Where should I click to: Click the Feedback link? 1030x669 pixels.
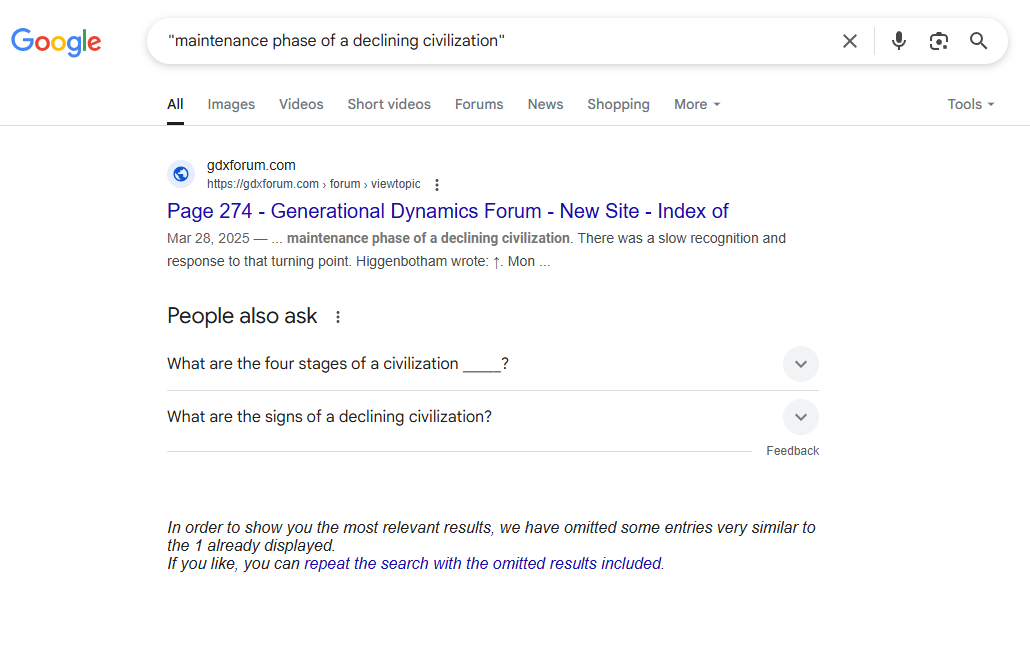[792, 451]
